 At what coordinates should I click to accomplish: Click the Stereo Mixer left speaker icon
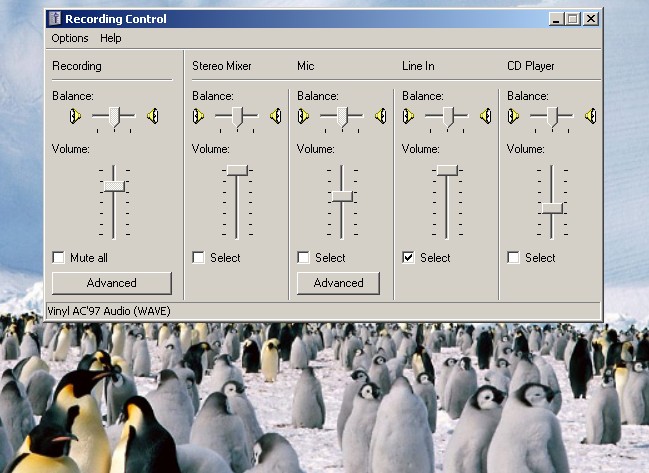pyautogui.click(x=198, y=116)
